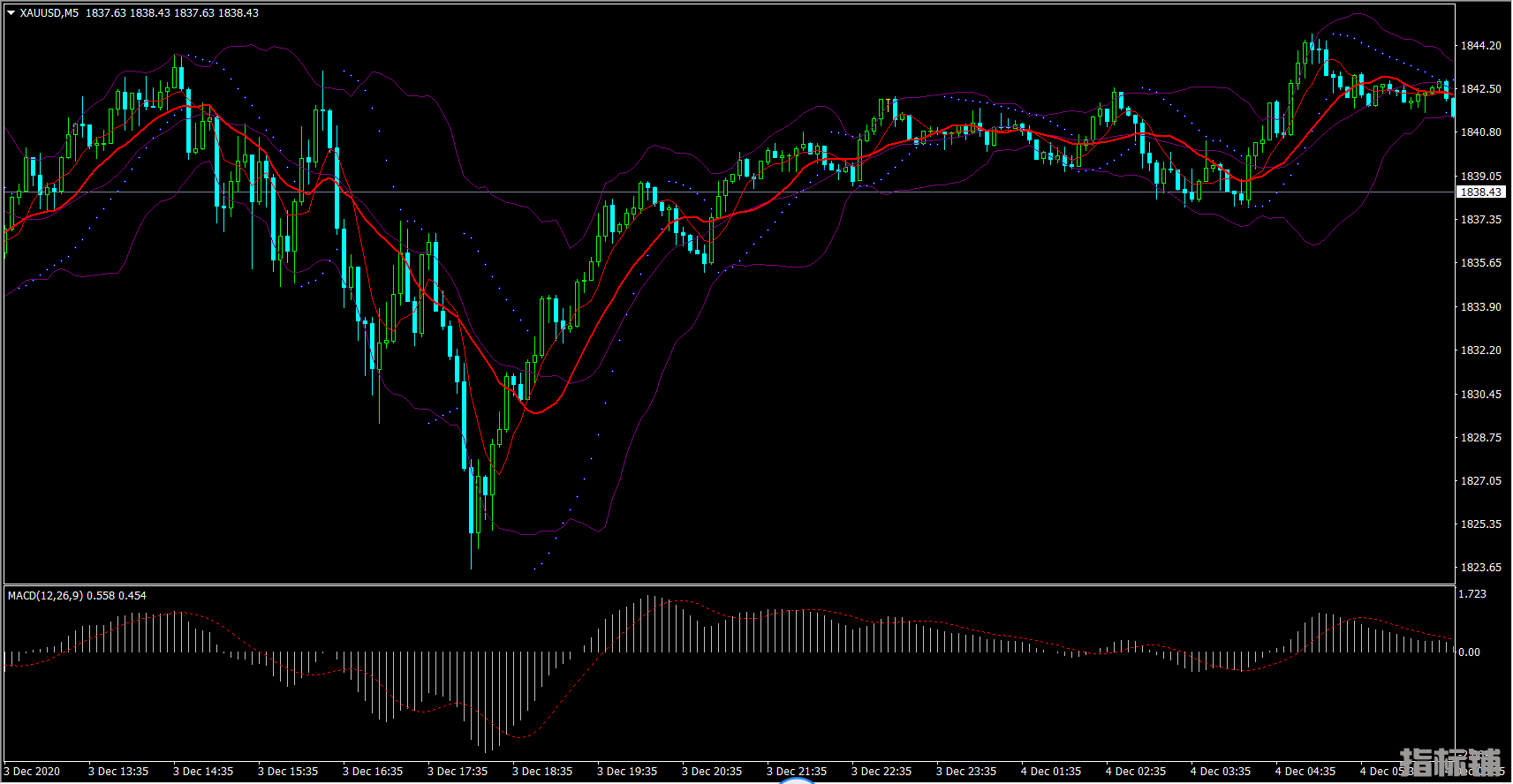Click the 3 Dec 16:35 time label

[373, 772]
